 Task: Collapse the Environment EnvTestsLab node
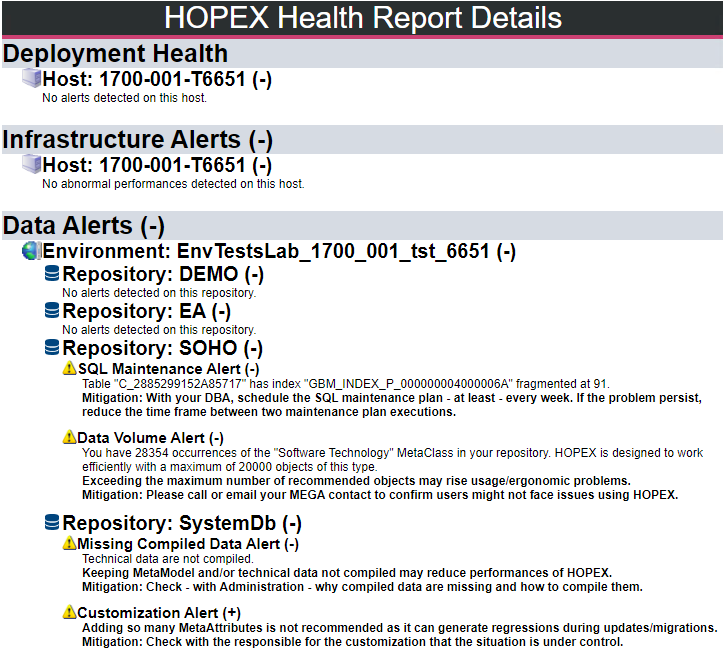(506, 252)
